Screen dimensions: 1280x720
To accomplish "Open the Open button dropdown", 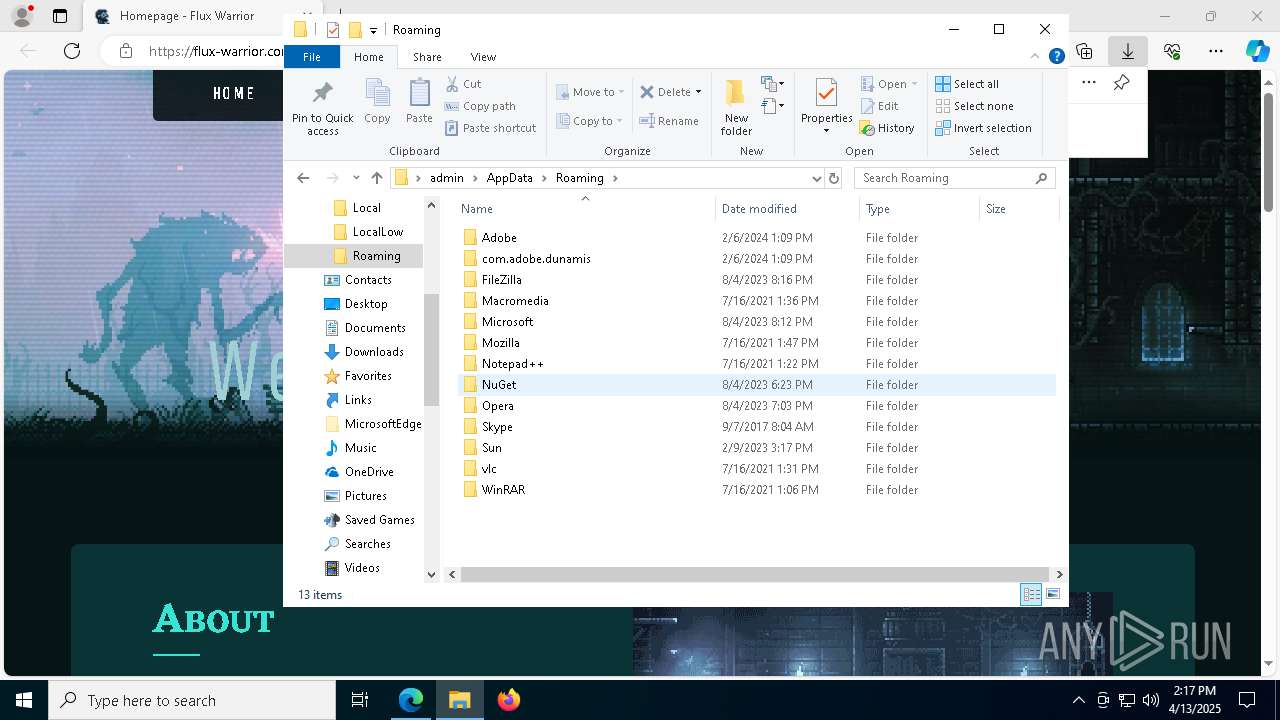I will coord(914,84).
